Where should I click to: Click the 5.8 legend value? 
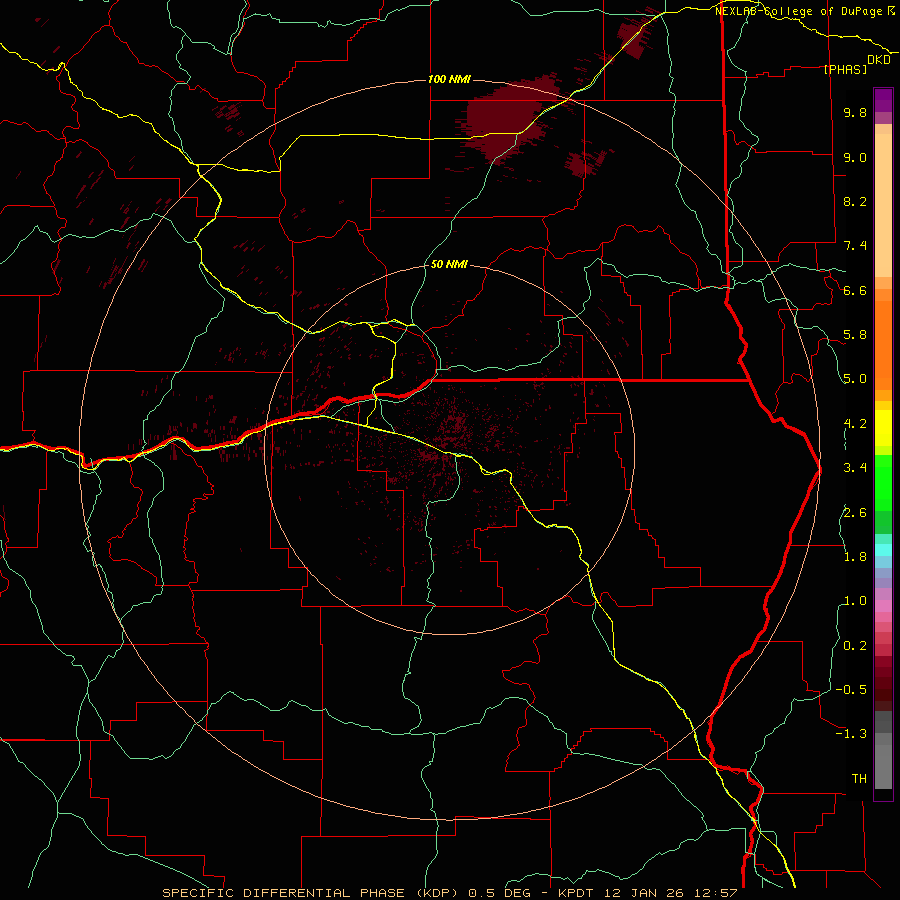point(855,335)
